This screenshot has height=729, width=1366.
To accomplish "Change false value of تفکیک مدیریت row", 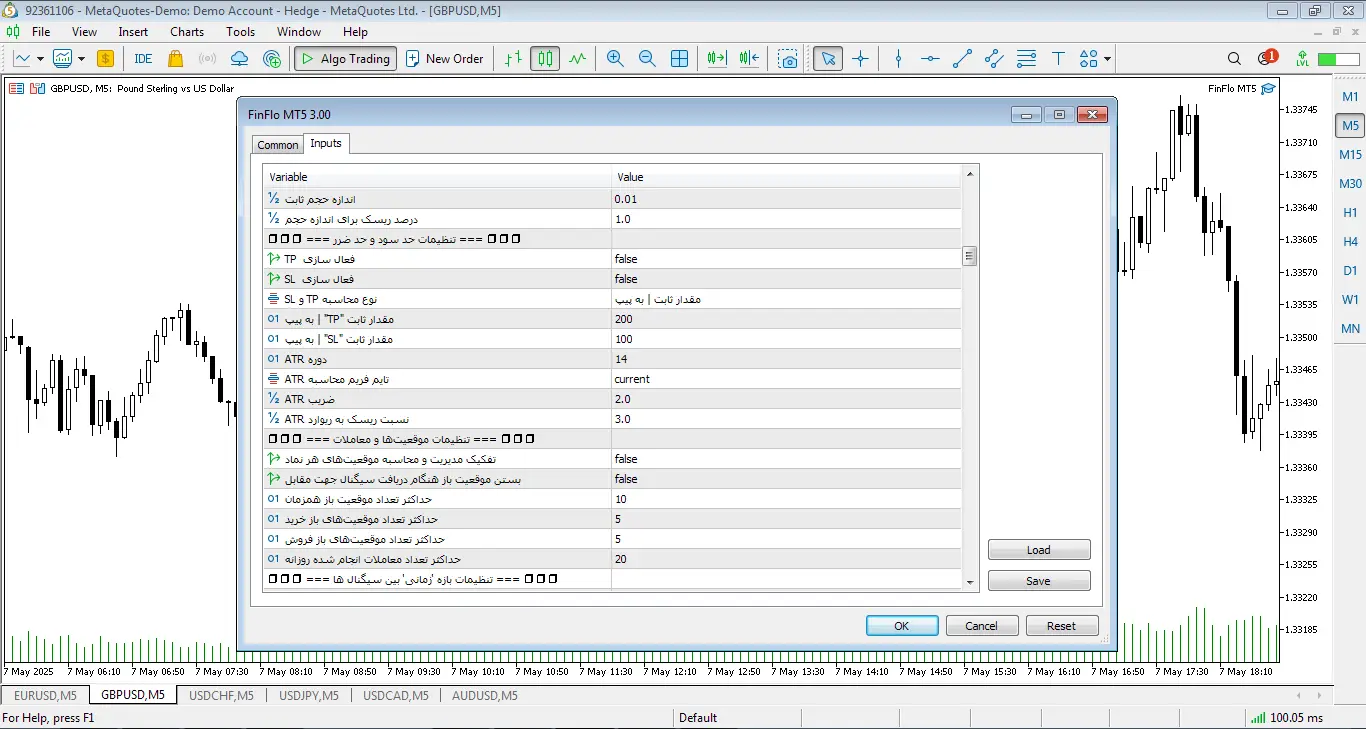I will point(786,459).
